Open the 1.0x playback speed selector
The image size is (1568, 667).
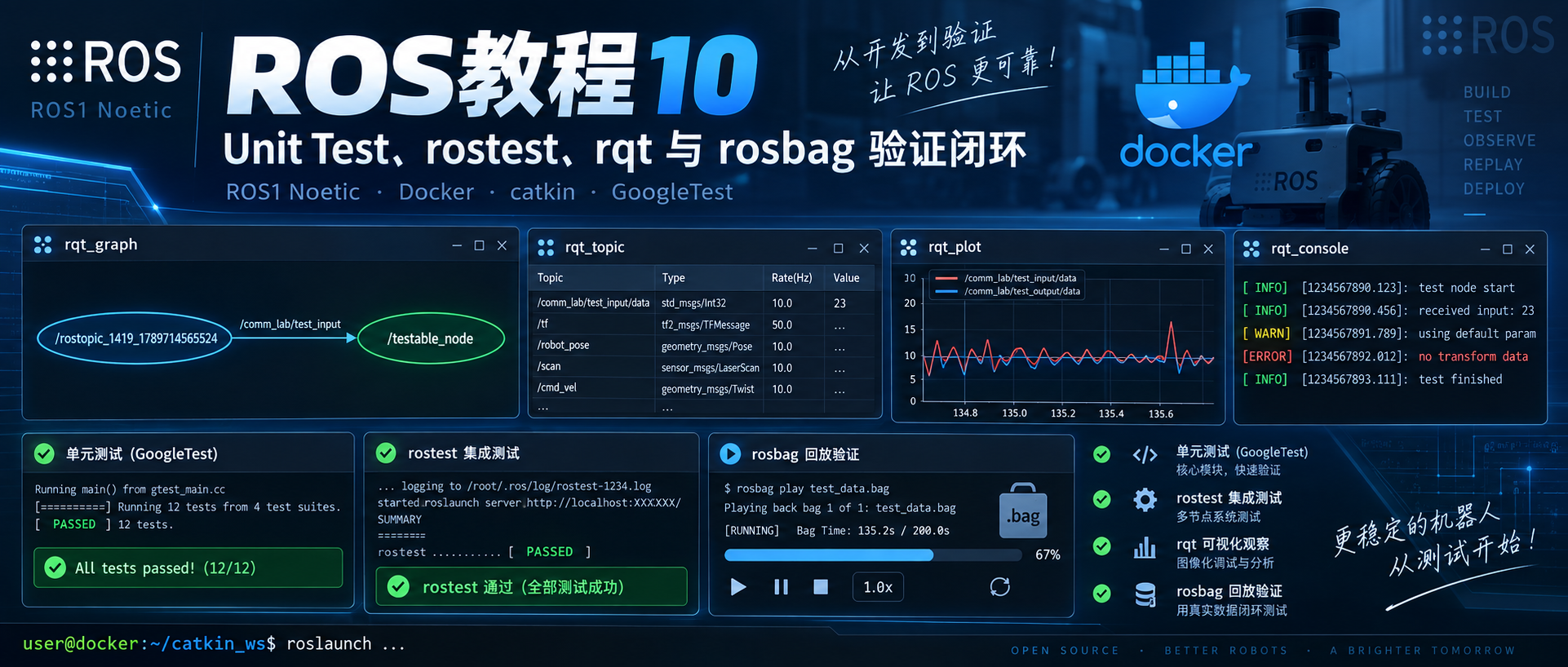pos(878,587)
